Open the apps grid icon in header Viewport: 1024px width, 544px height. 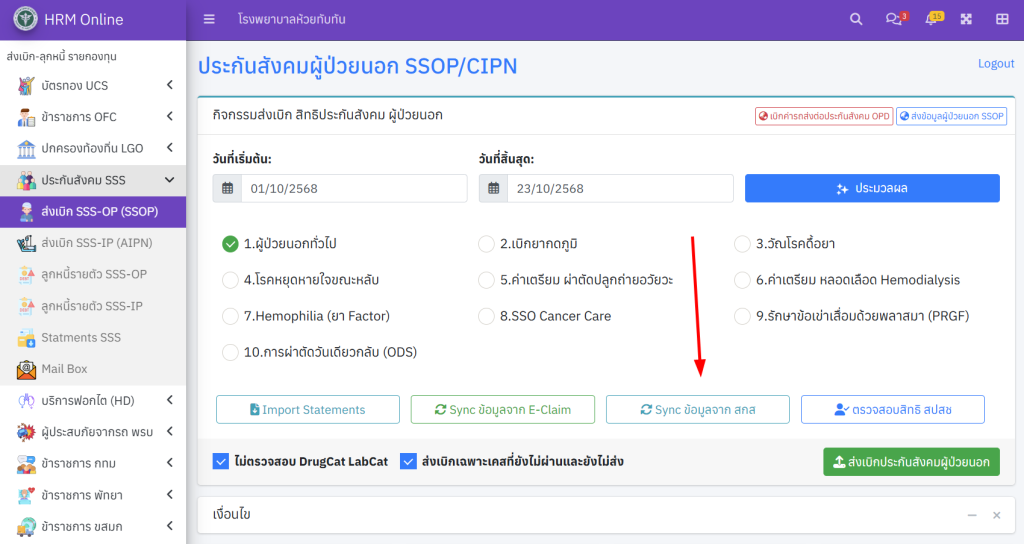[1002, 19]
